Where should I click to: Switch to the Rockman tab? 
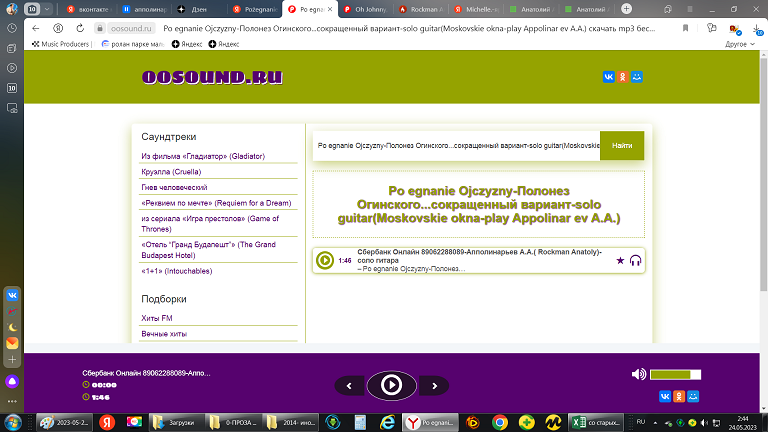(421, 9)
